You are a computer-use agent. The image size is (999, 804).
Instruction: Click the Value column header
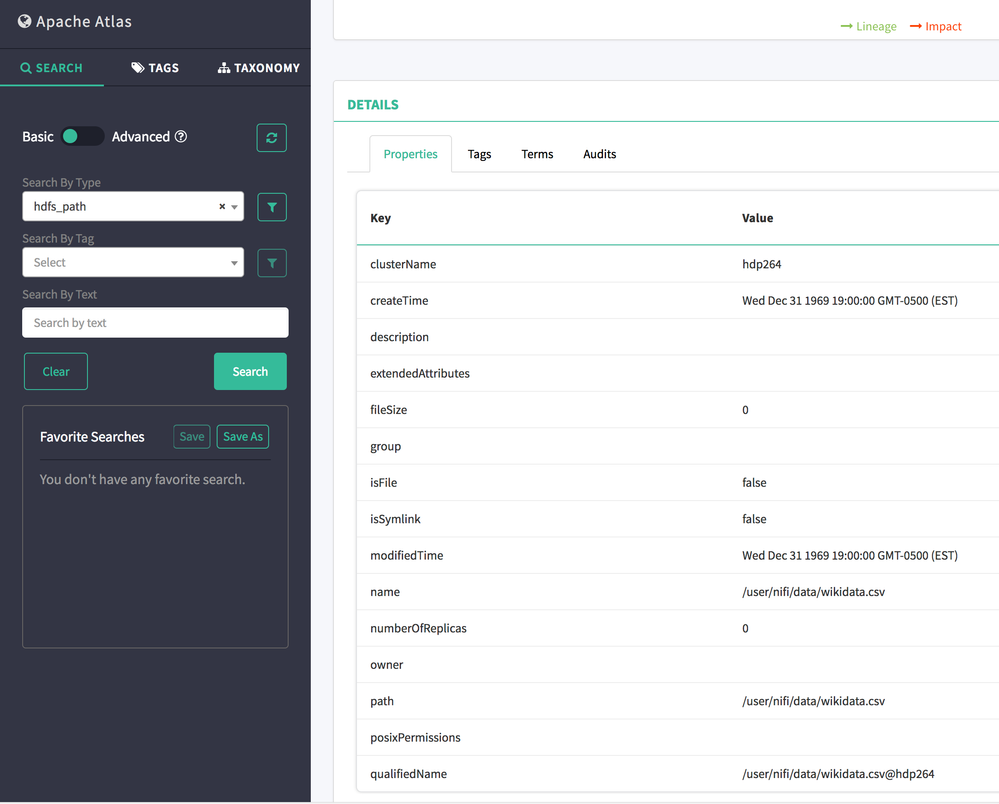click(758, 218)
